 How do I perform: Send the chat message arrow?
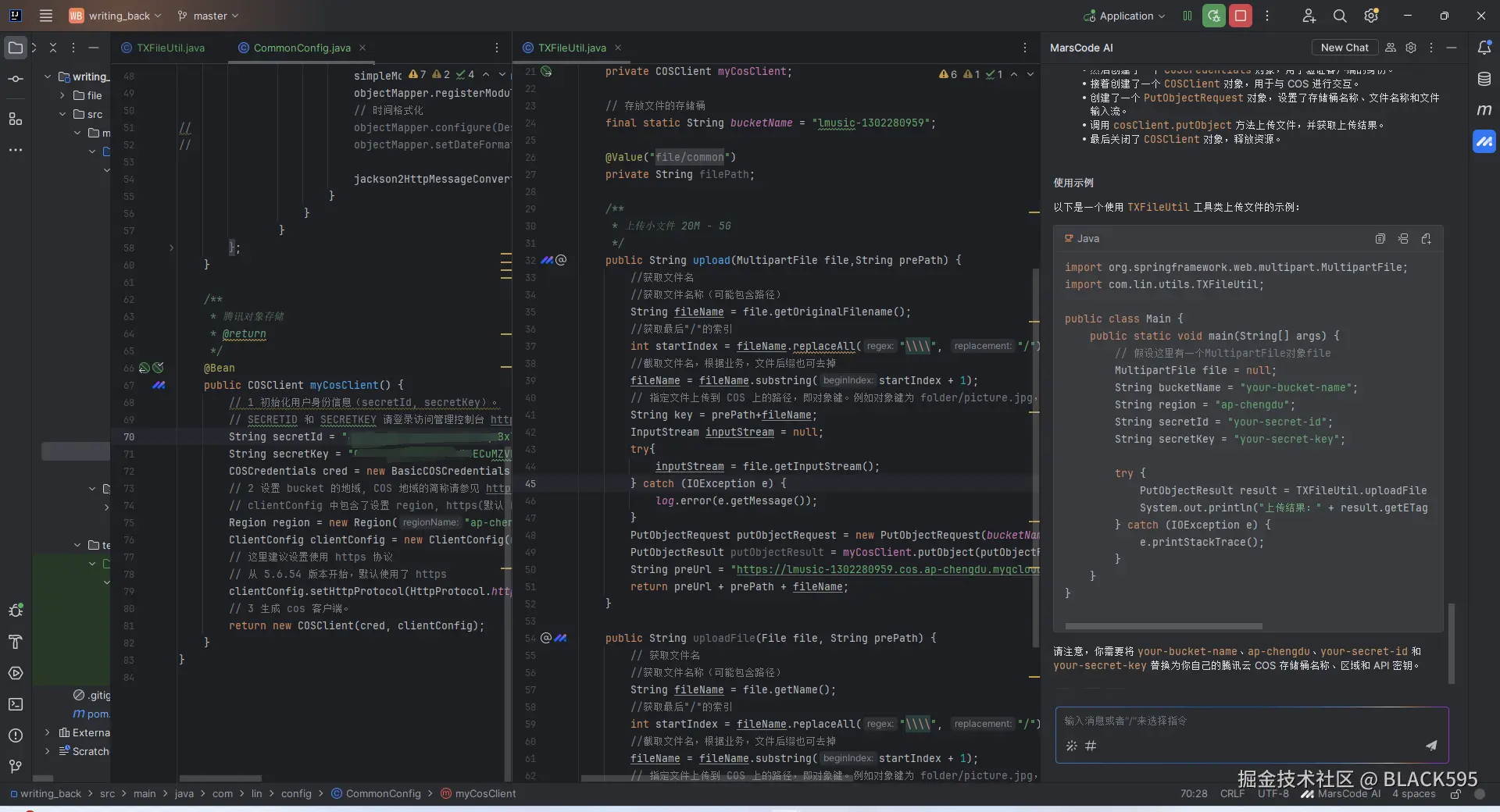(1430, 746)
